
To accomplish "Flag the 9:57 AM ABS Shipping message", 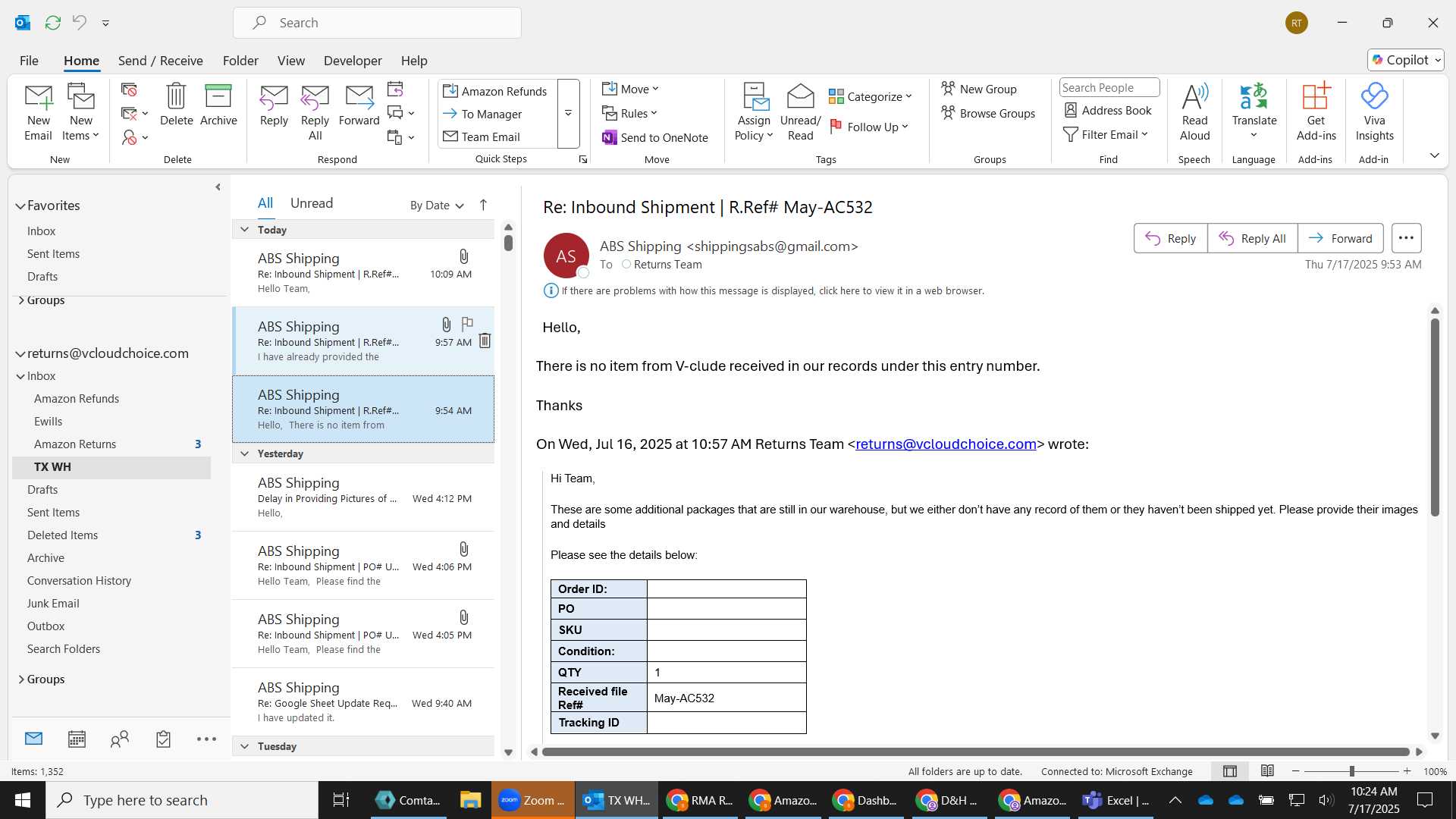I will tap(467, 325).
